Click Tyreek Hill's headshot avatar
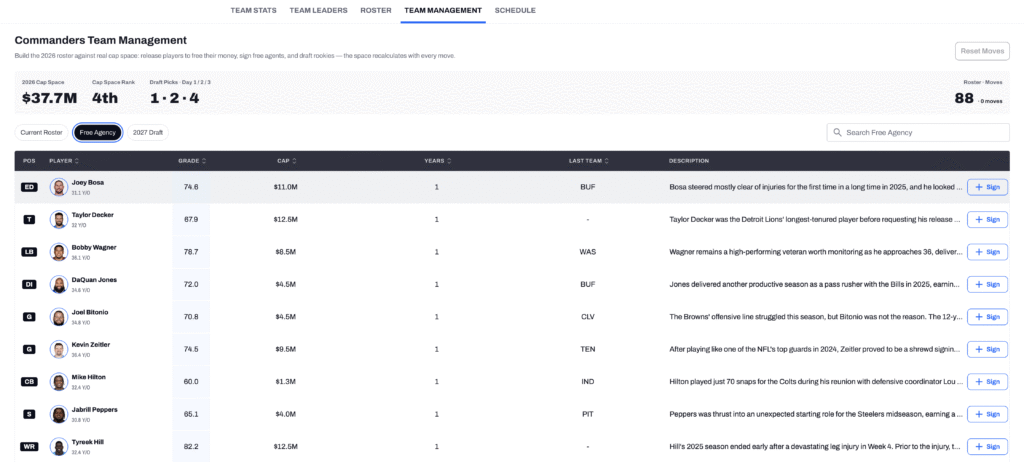 [59, 446]
